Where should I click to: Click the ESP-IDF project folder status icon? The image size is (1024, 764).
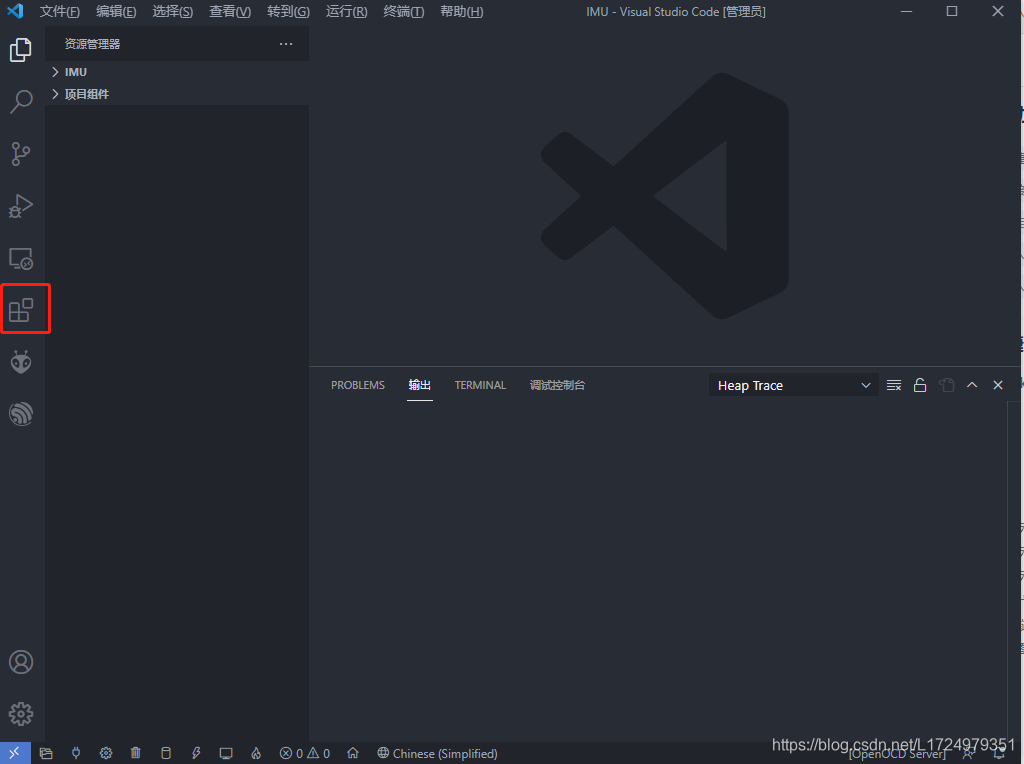(46, 753)
